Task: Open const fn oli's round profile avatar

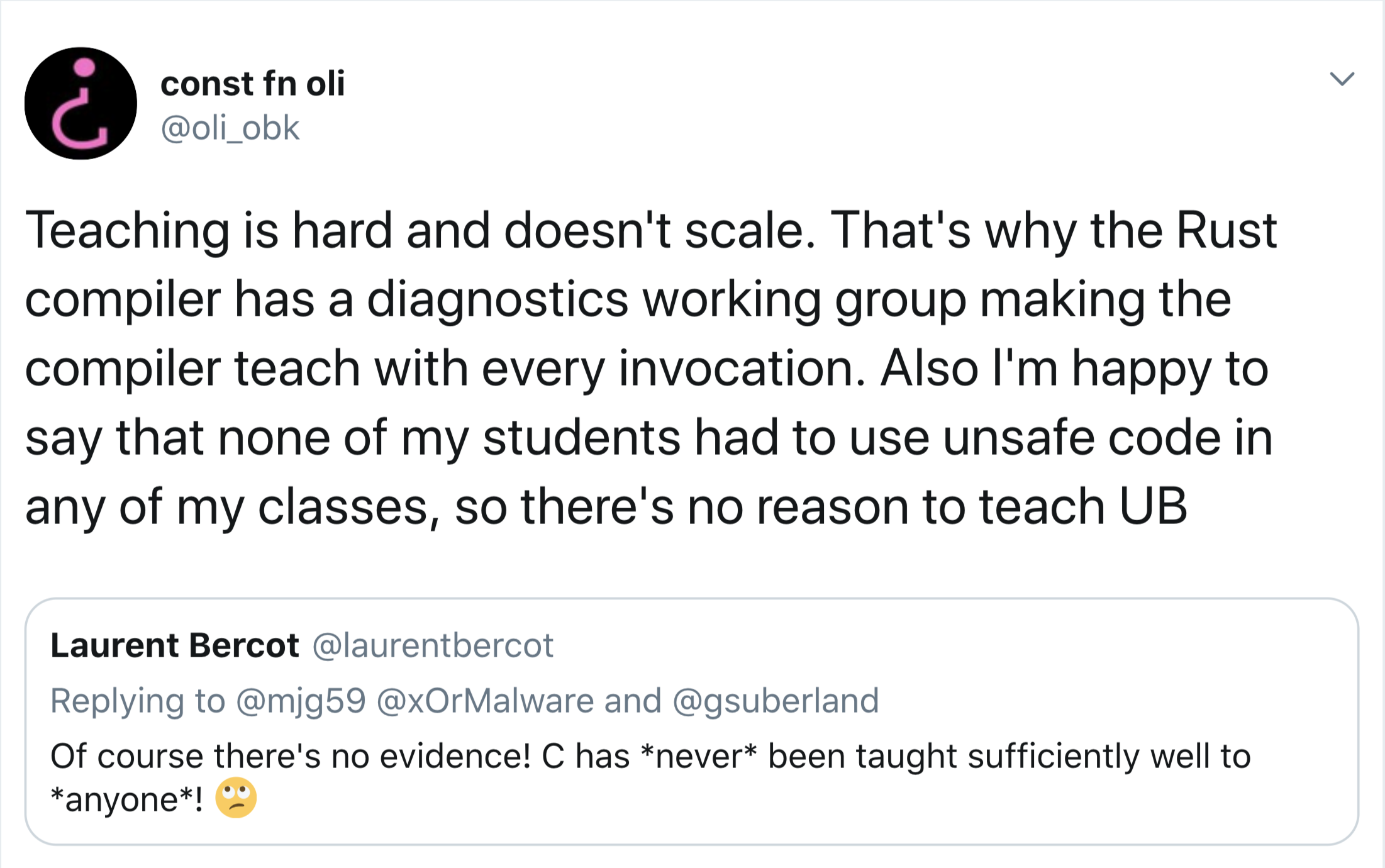Action: click(81, 103)
